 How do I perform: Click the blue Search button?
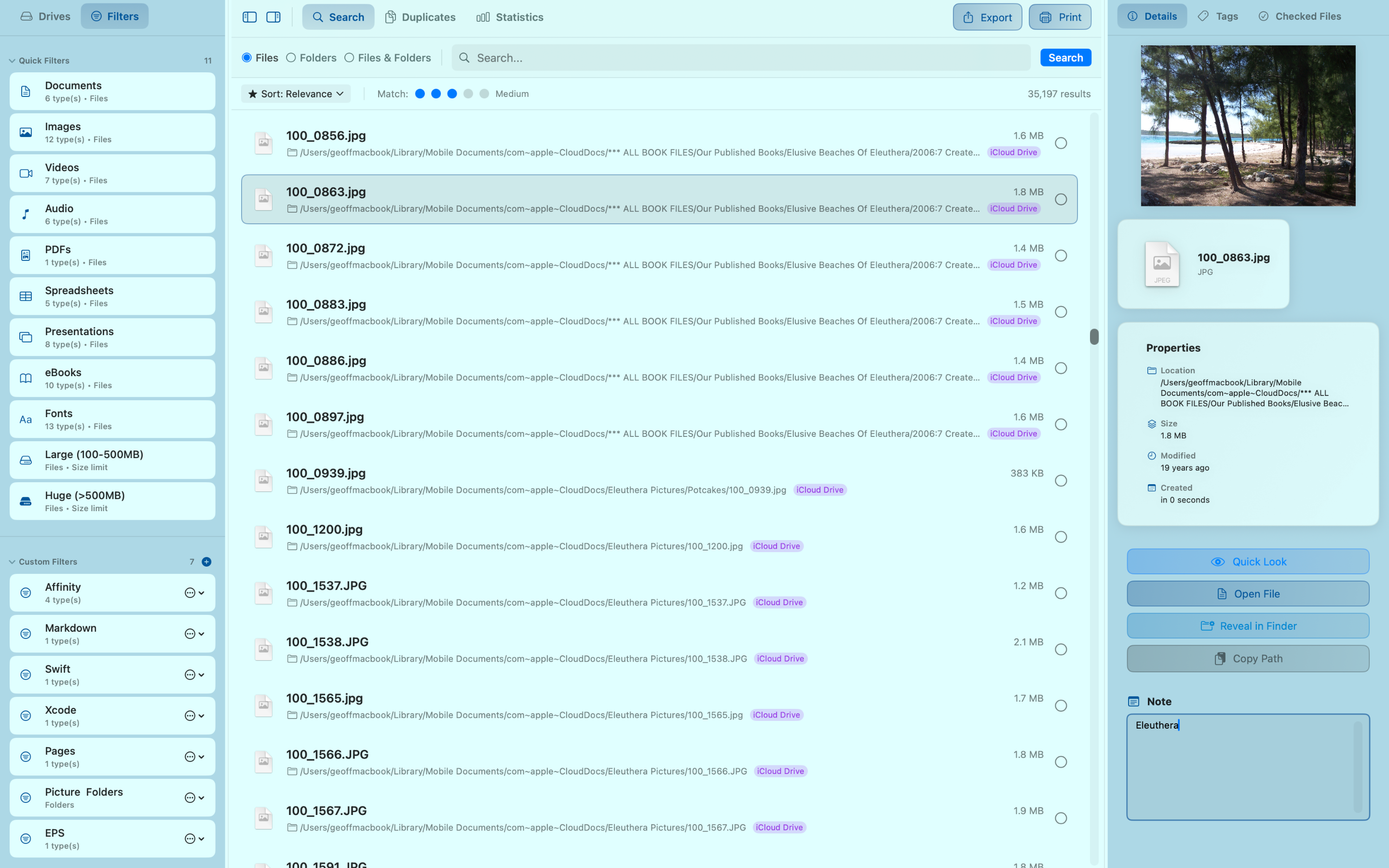pos(1066,57)
